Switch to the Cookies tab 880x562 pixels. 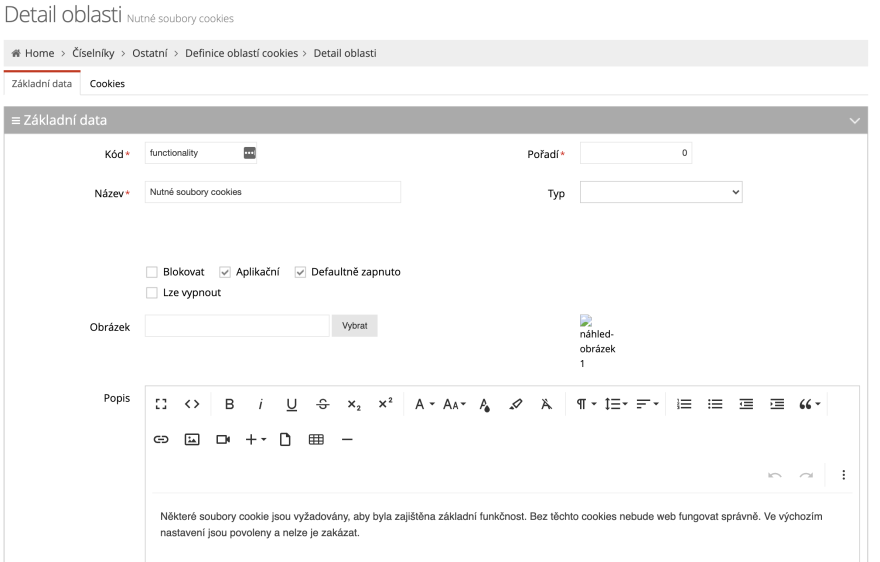(x=107, y=84)
